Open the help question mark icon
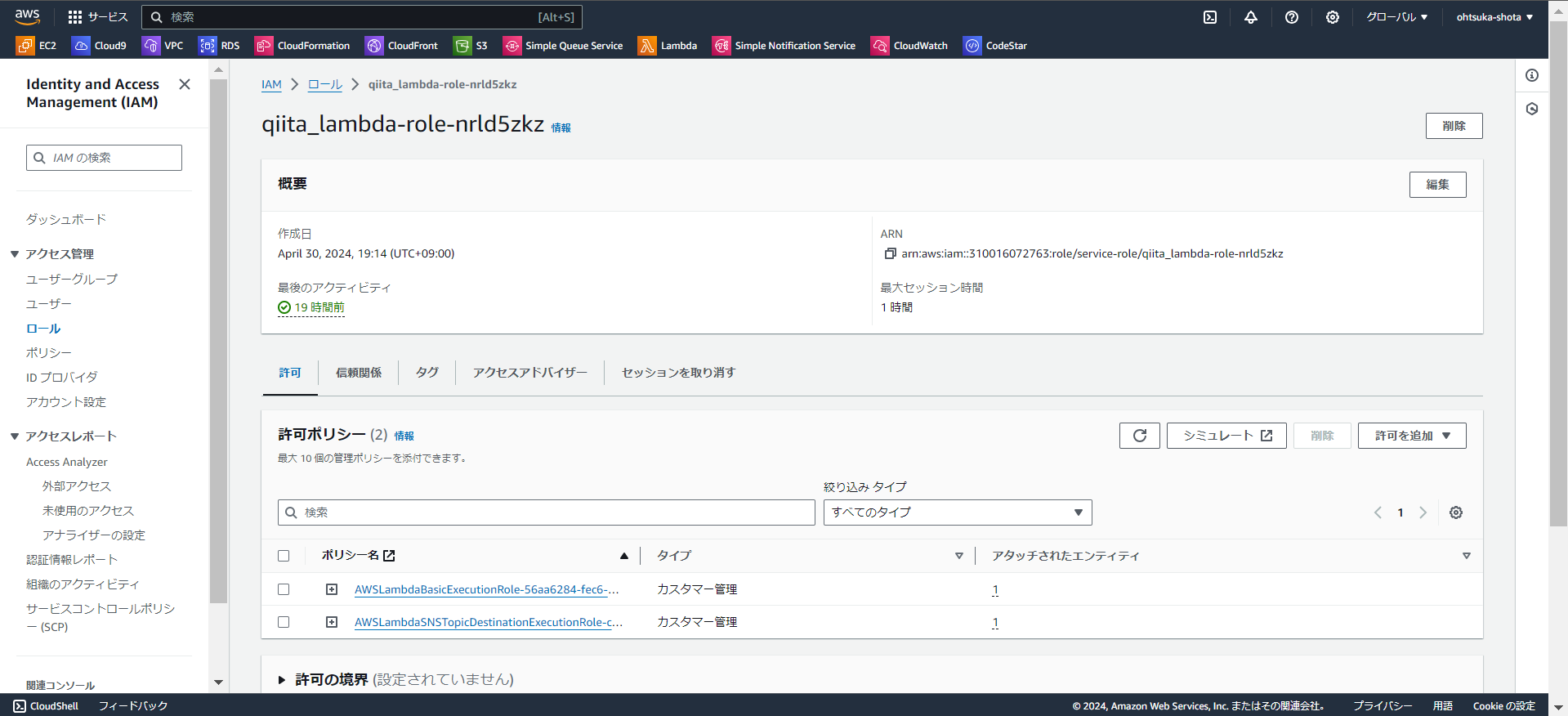Screen dimensions: 1568x716 pos(1292,17)
